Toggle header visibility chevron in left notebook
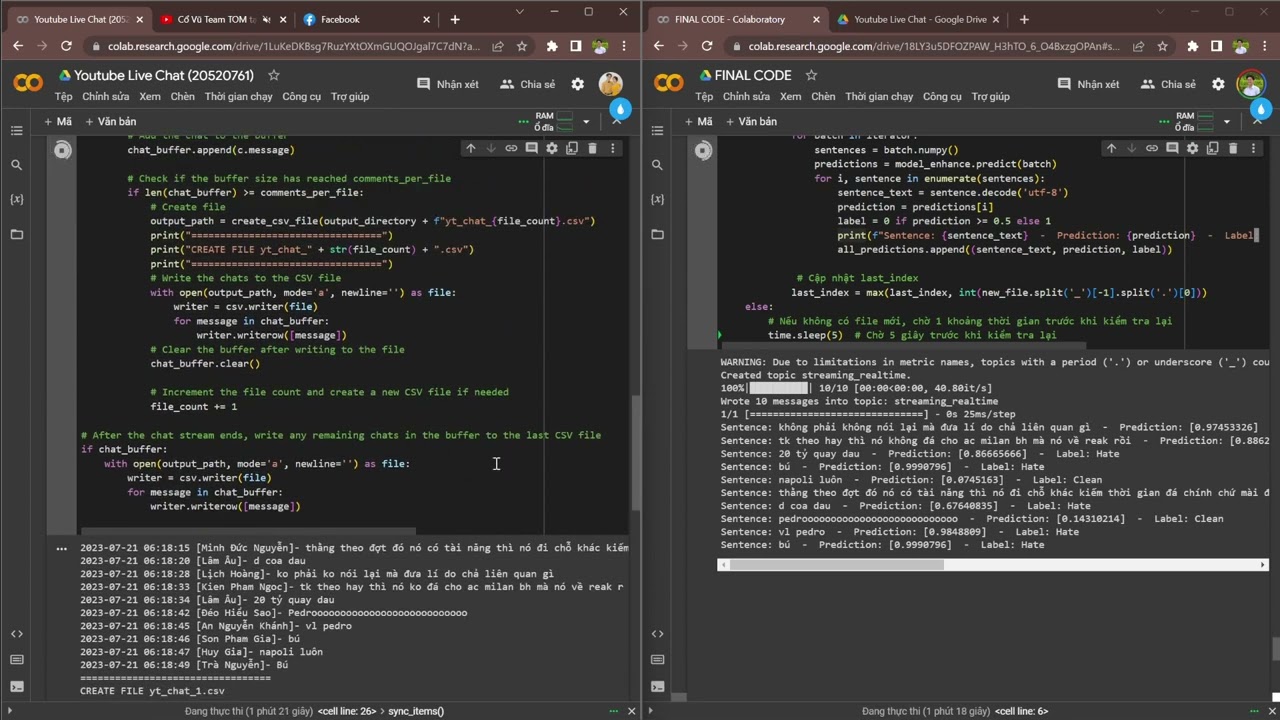This screenshot has width=1280, height=720. click(617, 122)
